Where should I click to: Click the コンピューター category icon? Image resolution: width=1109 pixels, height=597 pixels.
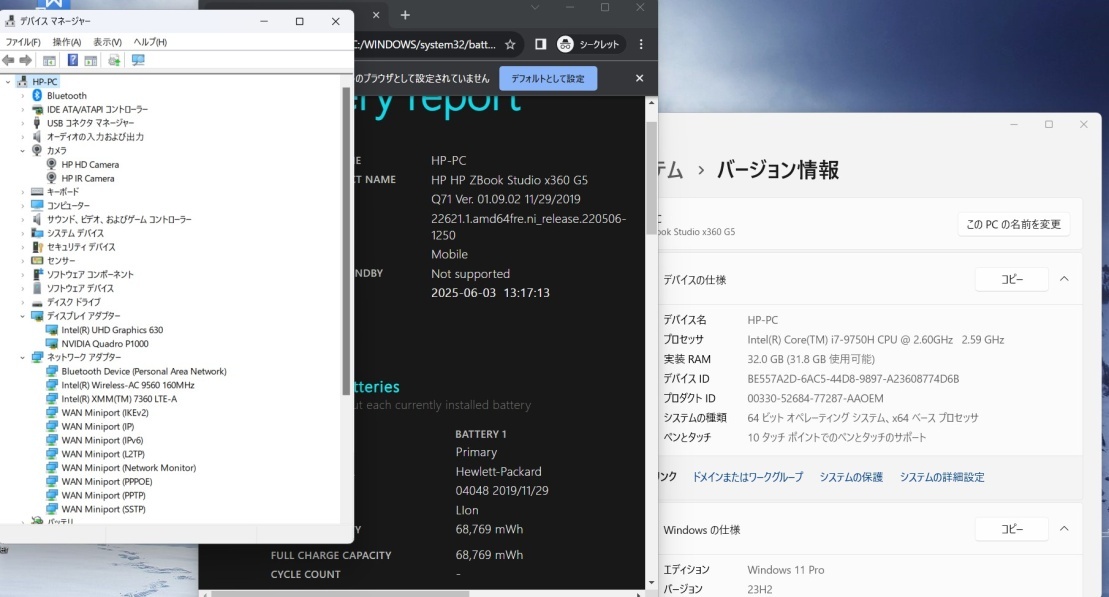37,206
